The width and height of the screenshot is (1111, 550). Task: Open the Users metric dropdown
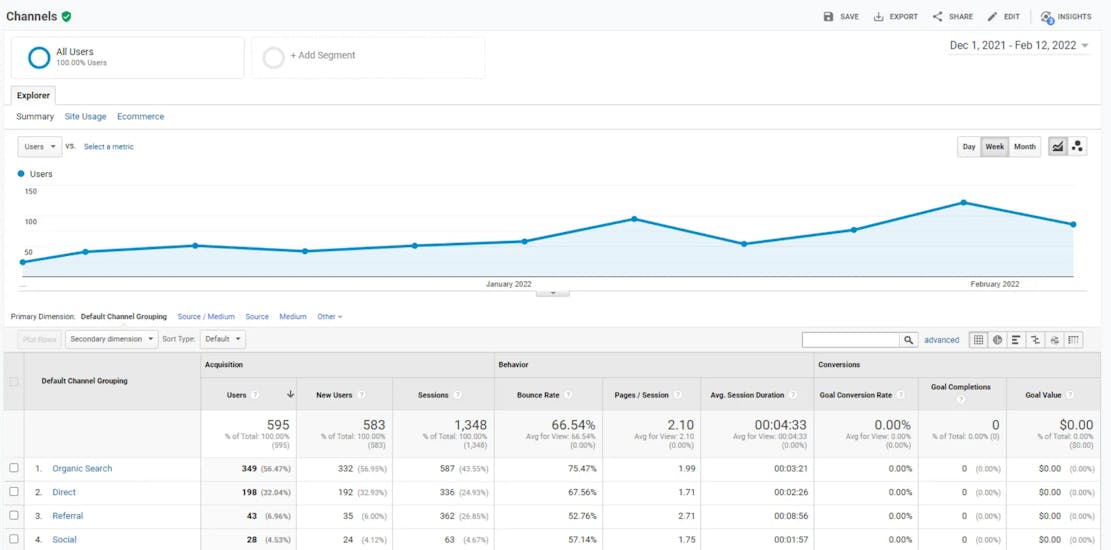pyautogui.click(x=40, y=147)
